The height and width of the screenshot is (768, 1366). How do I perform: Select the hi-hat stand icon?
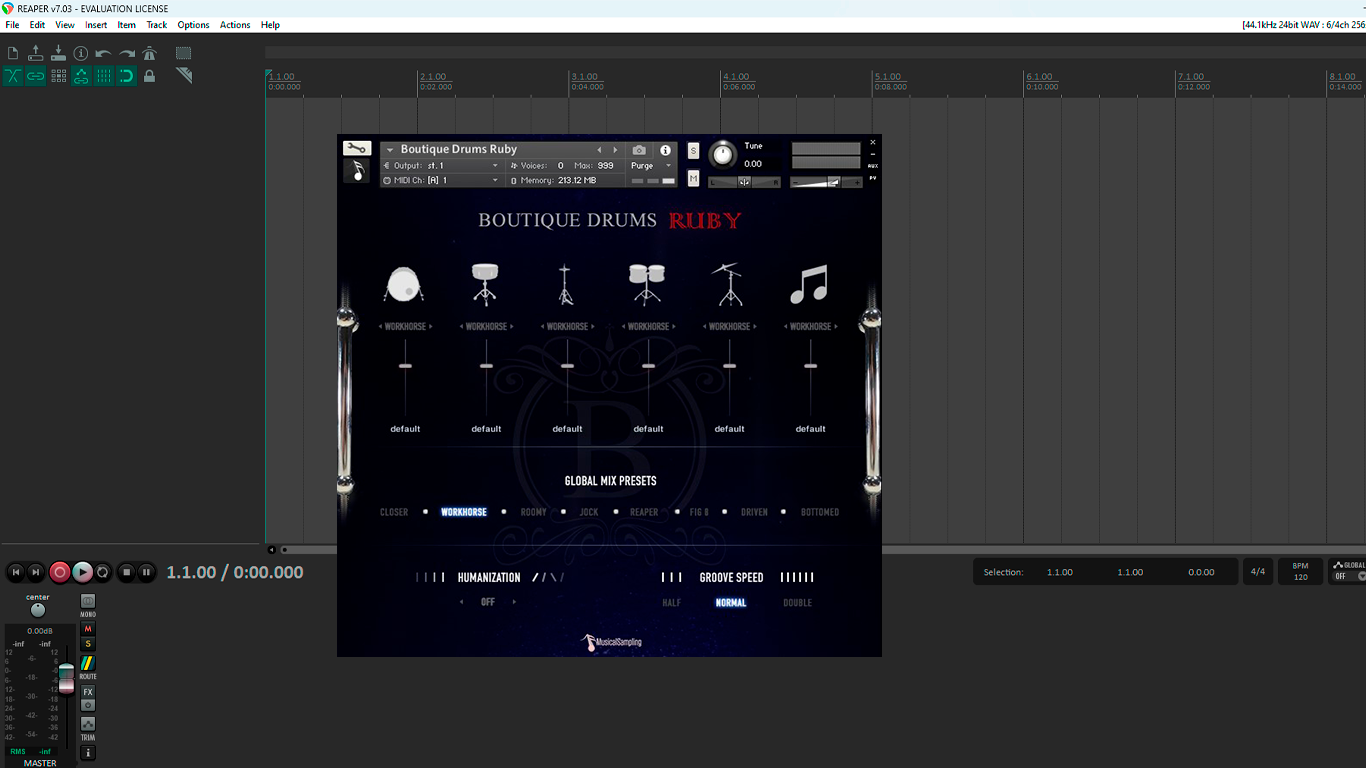(x=566, y=285)
